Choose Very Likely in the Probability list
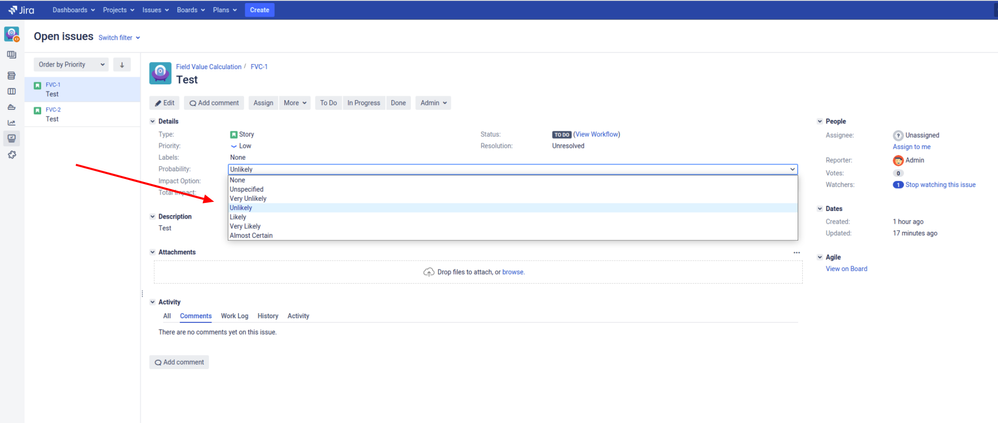 pos(512,226)
